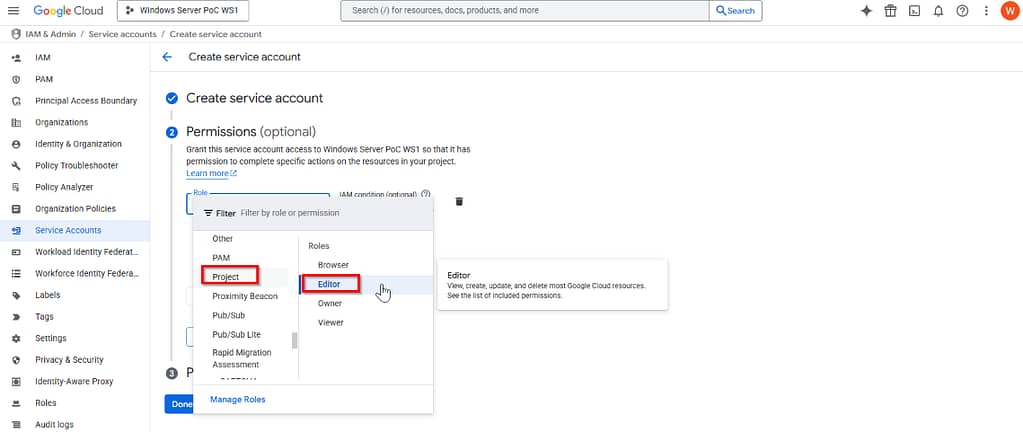Select Rapid Migration Assessment category

242,358
